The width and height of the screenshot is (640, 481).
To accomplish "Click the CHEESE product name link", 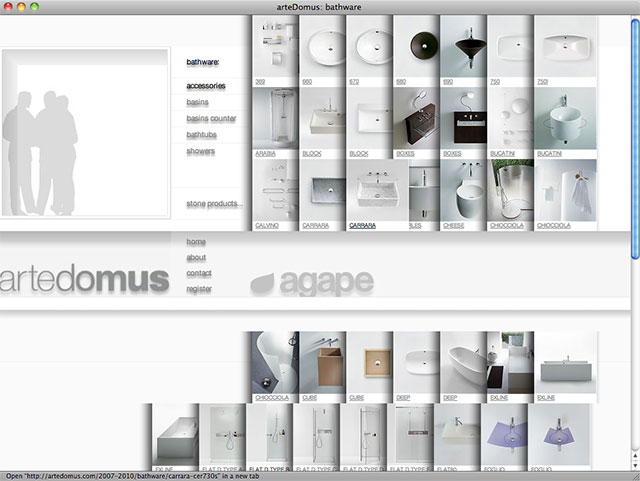I will pos(453,226).
